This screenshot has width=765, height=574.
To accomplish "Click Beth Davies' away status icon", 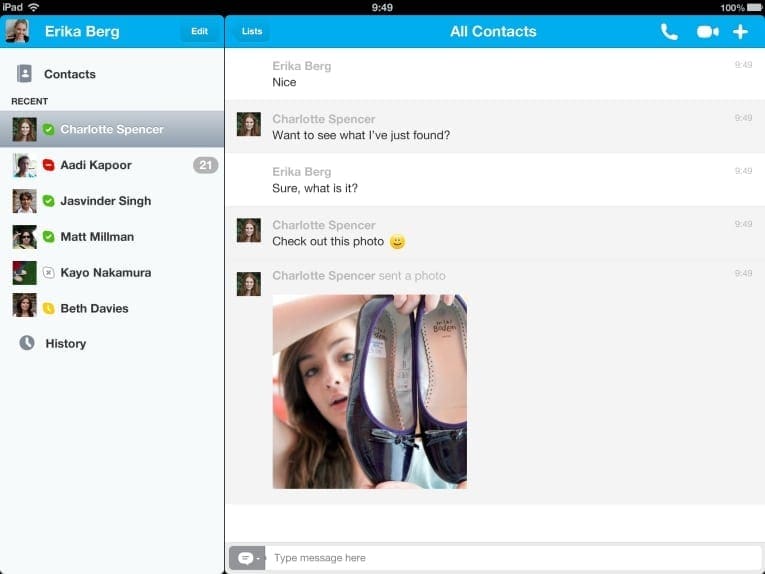I will 48,308.
